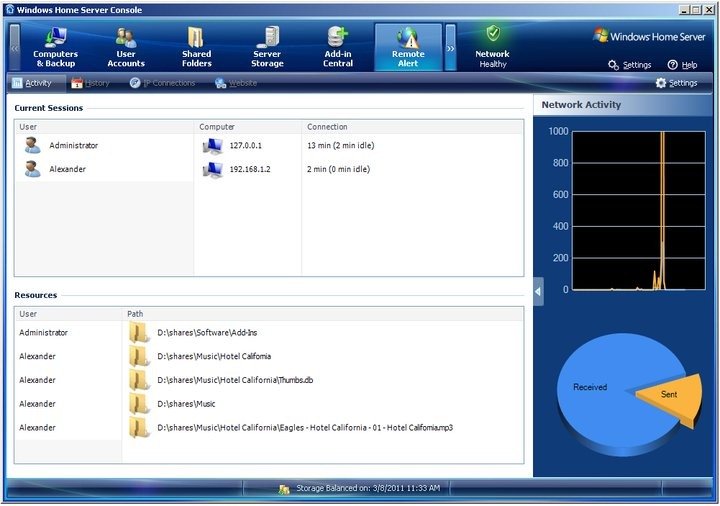The width and height of the screenshot is (720, 506).
Task: Click the network activity line graph
Action: pyautogui.click(x=638, y=211)
